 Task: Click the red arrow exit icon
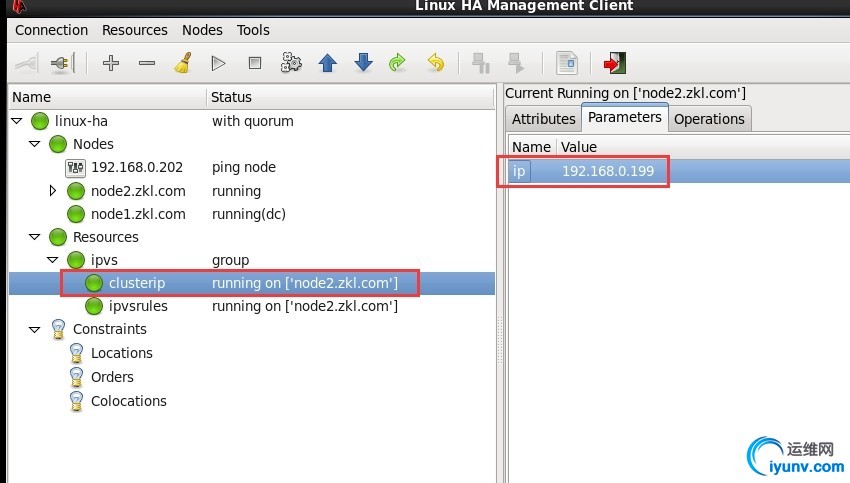point(615,63)
